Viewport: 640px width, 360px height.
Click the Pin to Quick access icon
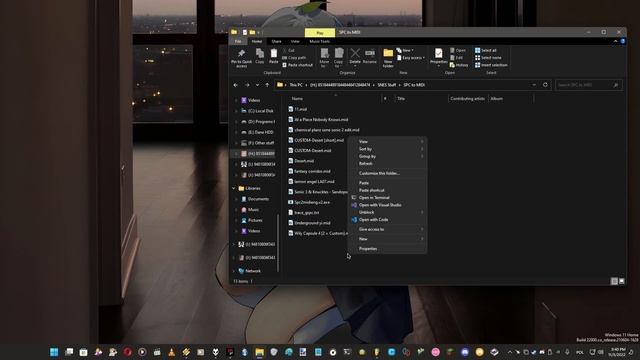(x=241, y=54)
